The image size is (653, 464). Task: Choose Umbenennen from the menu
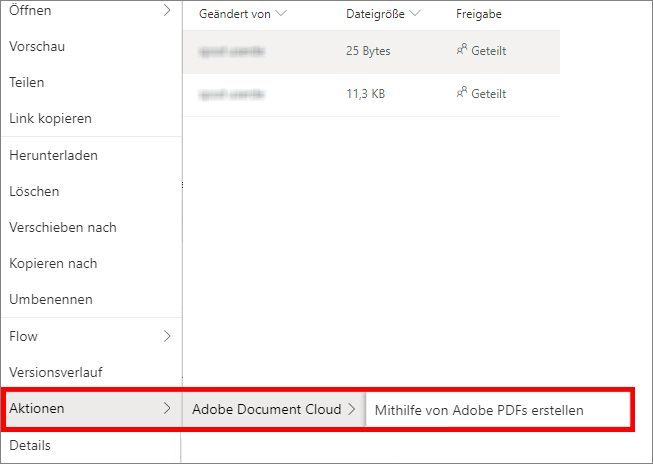[51, 300]
